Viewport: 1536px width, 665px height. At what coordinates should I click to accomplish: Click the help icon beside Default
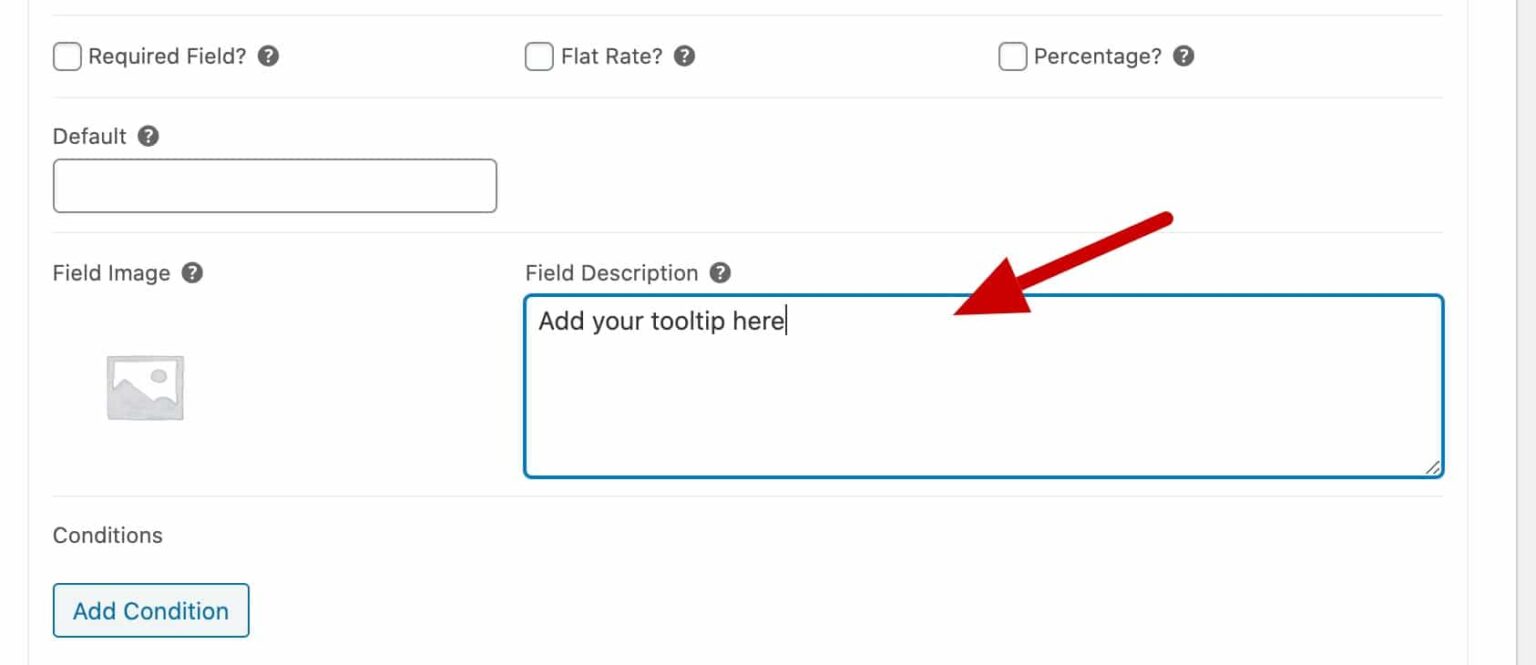[x=147, y=136]
